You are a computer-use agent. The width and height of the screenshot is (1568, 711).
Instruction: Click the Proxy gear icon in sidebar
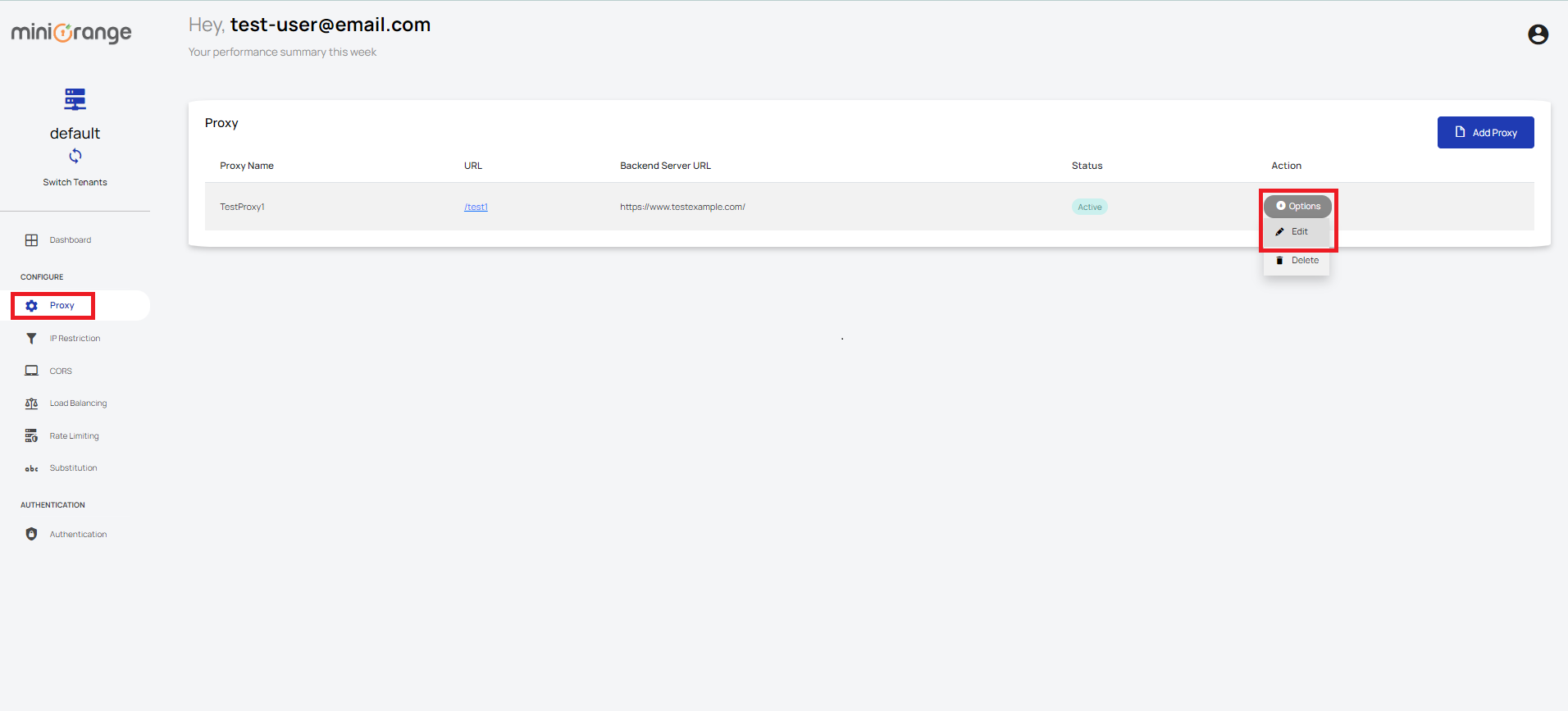tap(31, 306)
